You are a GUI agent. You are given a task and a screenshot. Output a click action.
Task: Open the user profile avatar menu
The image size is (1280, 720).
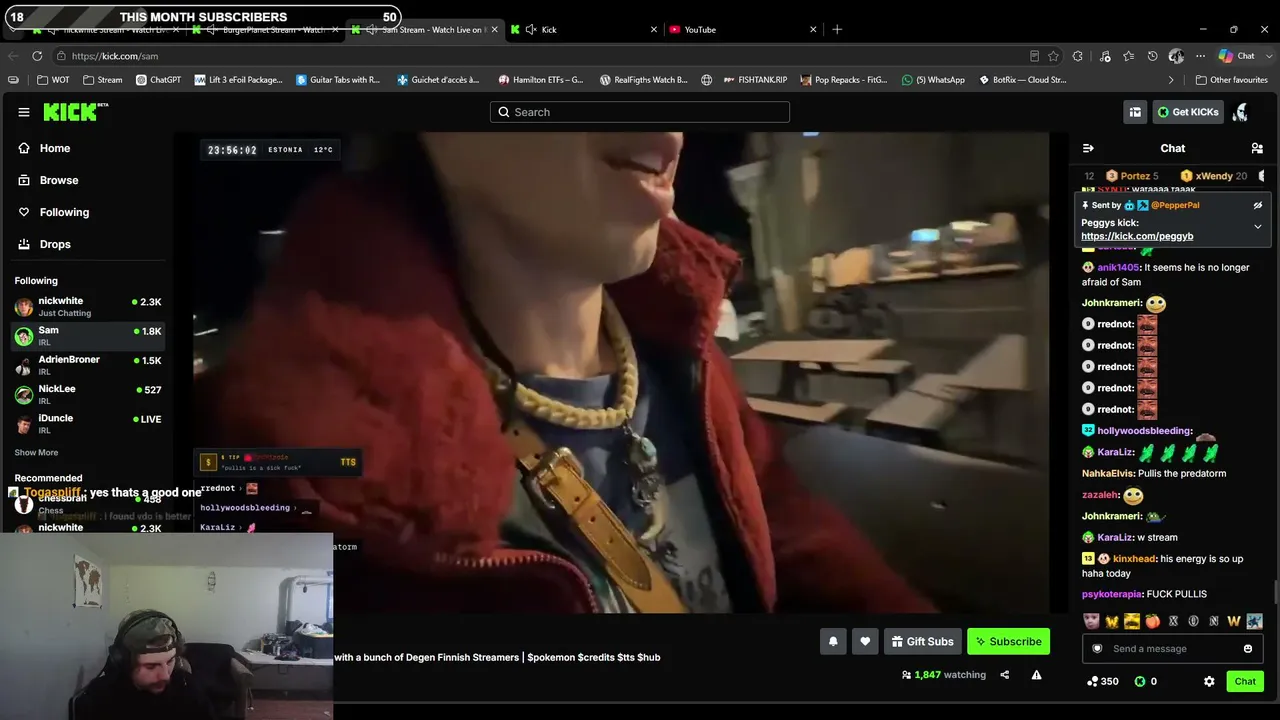click(1241, 112)
